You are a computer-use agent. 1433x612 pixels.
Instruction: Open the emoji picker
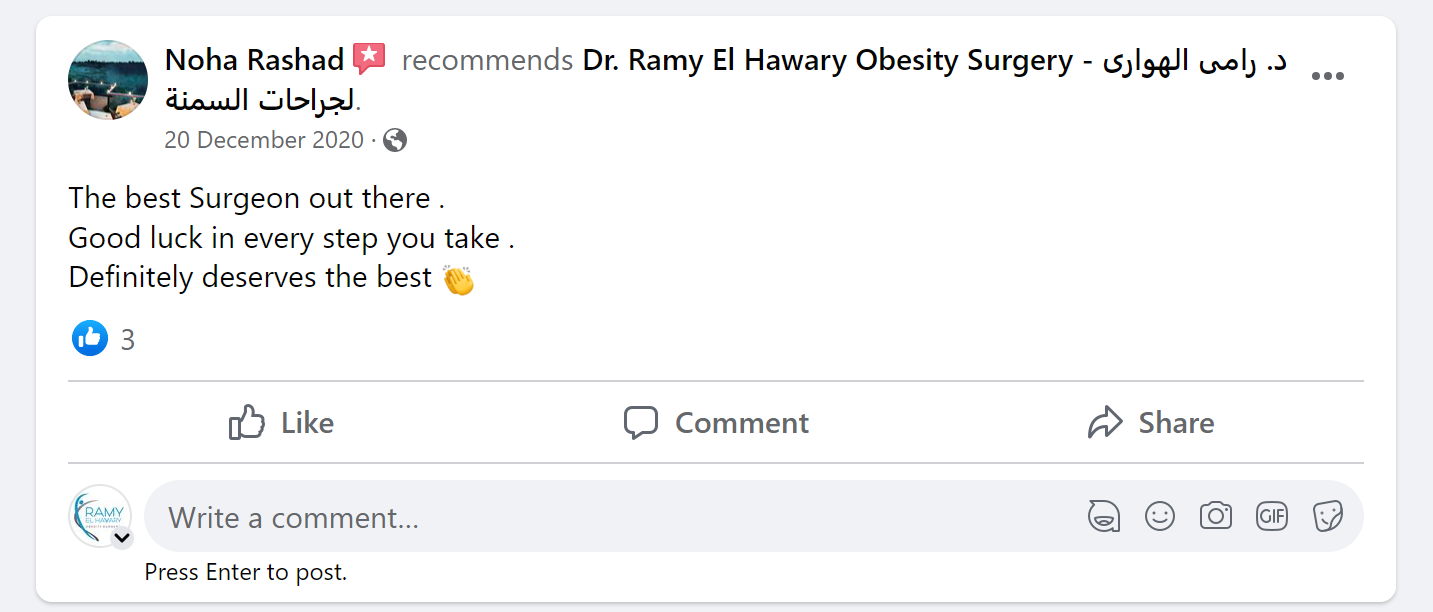(1160, 517)
